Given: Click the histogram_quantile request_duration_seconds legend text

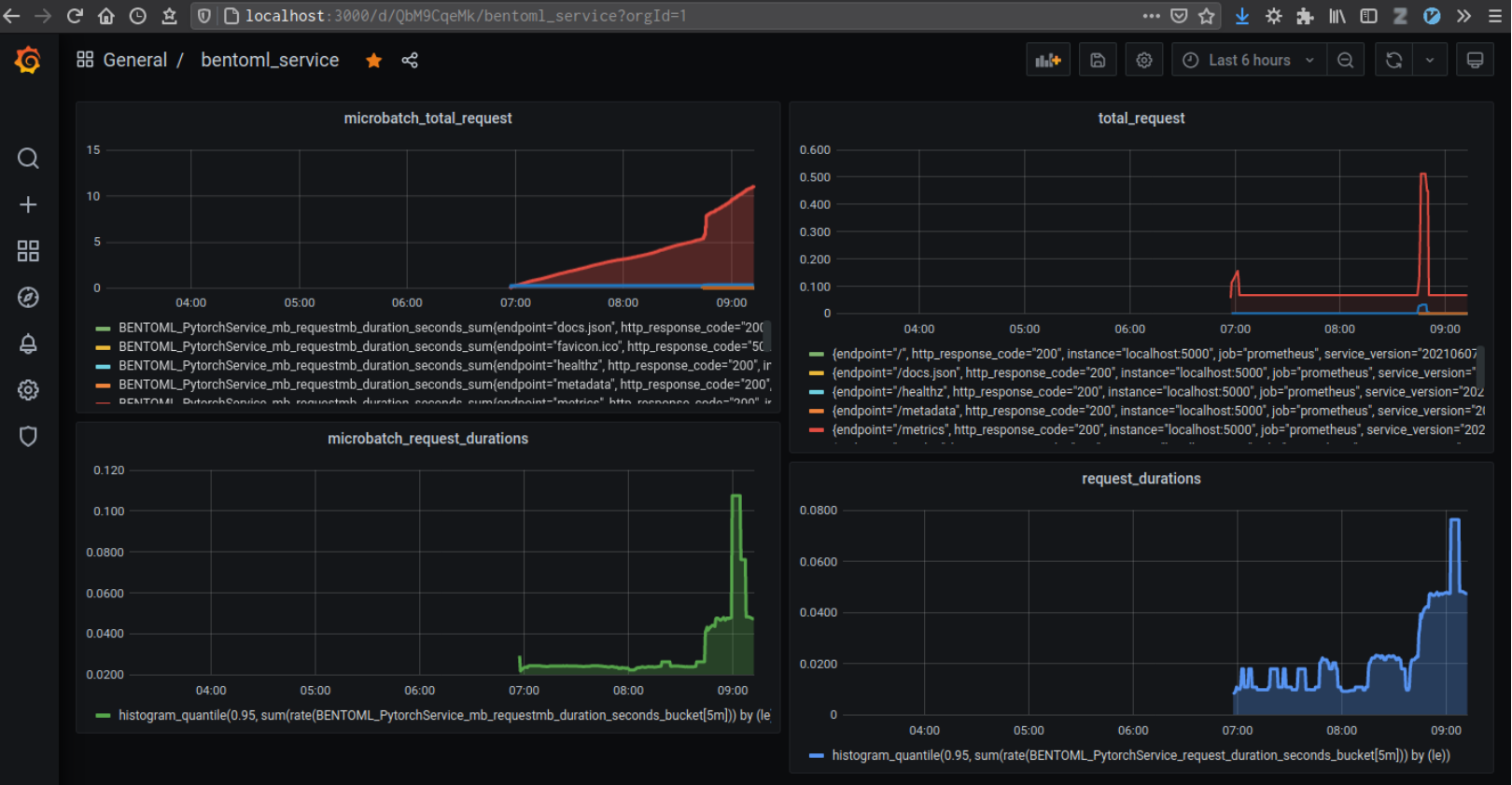Looking at the screenshot, I should click(1141, 756).
